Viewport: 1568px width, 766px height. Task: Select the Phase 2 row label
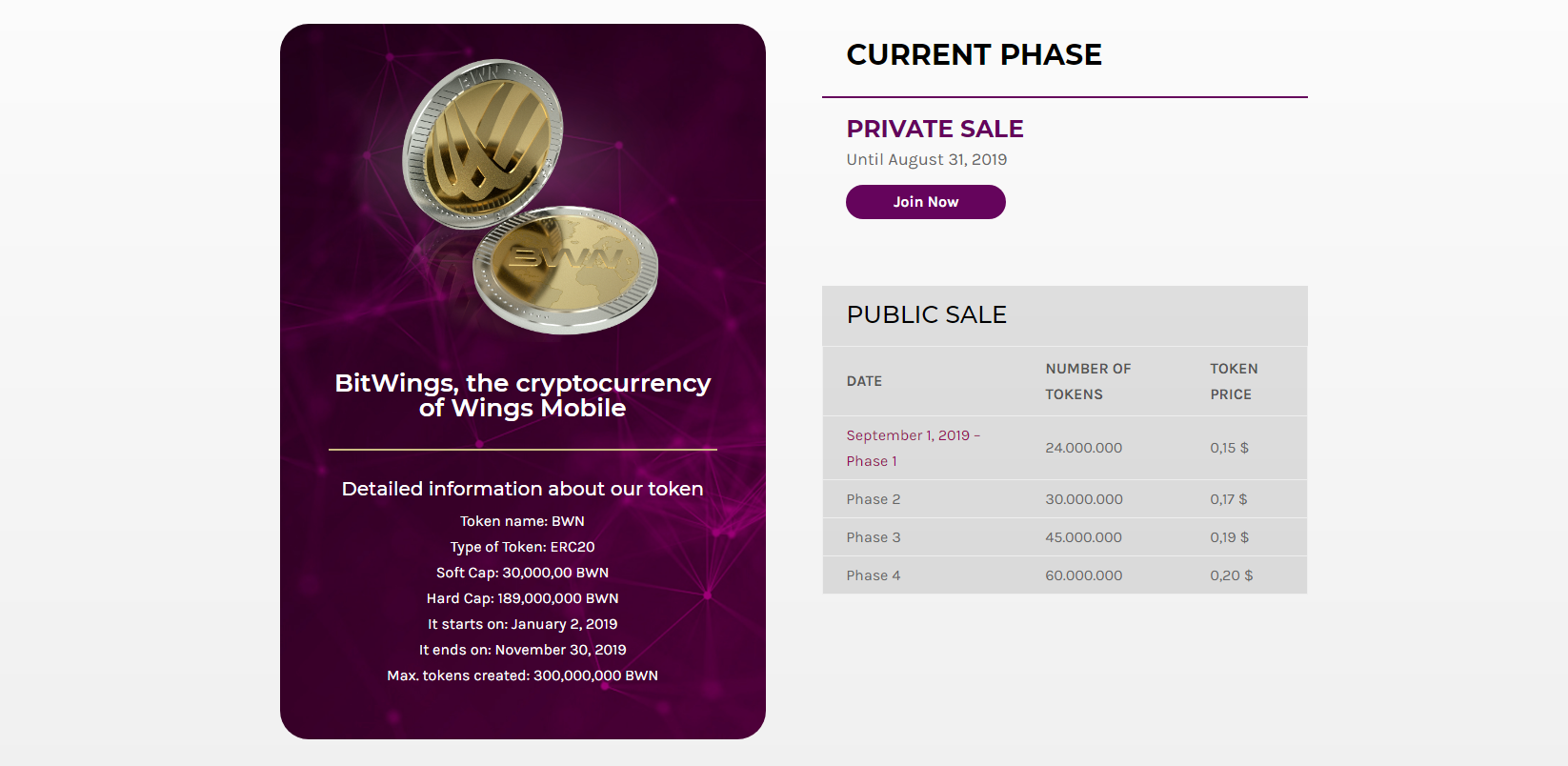[x=873, y=499]
